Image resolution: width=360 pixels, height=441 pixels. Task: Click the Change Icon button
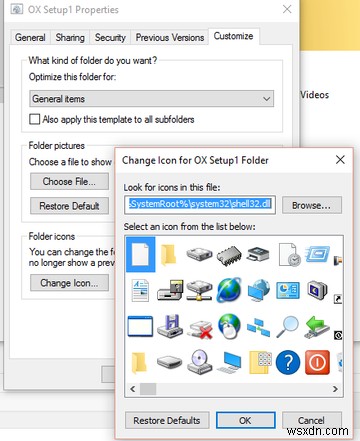[69, 283]
